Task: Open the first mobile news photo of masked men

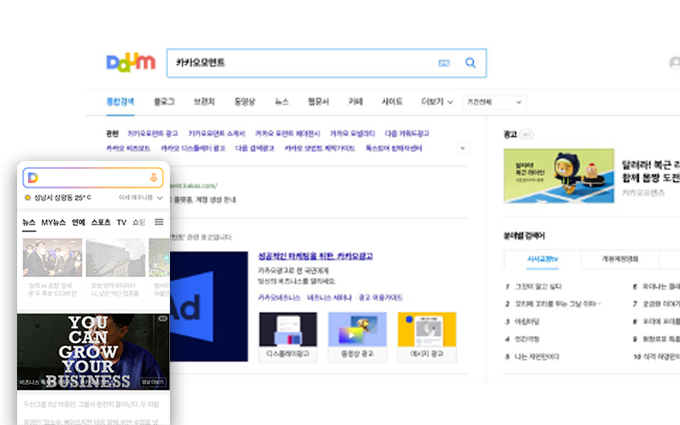Action: tap(52, 257)
